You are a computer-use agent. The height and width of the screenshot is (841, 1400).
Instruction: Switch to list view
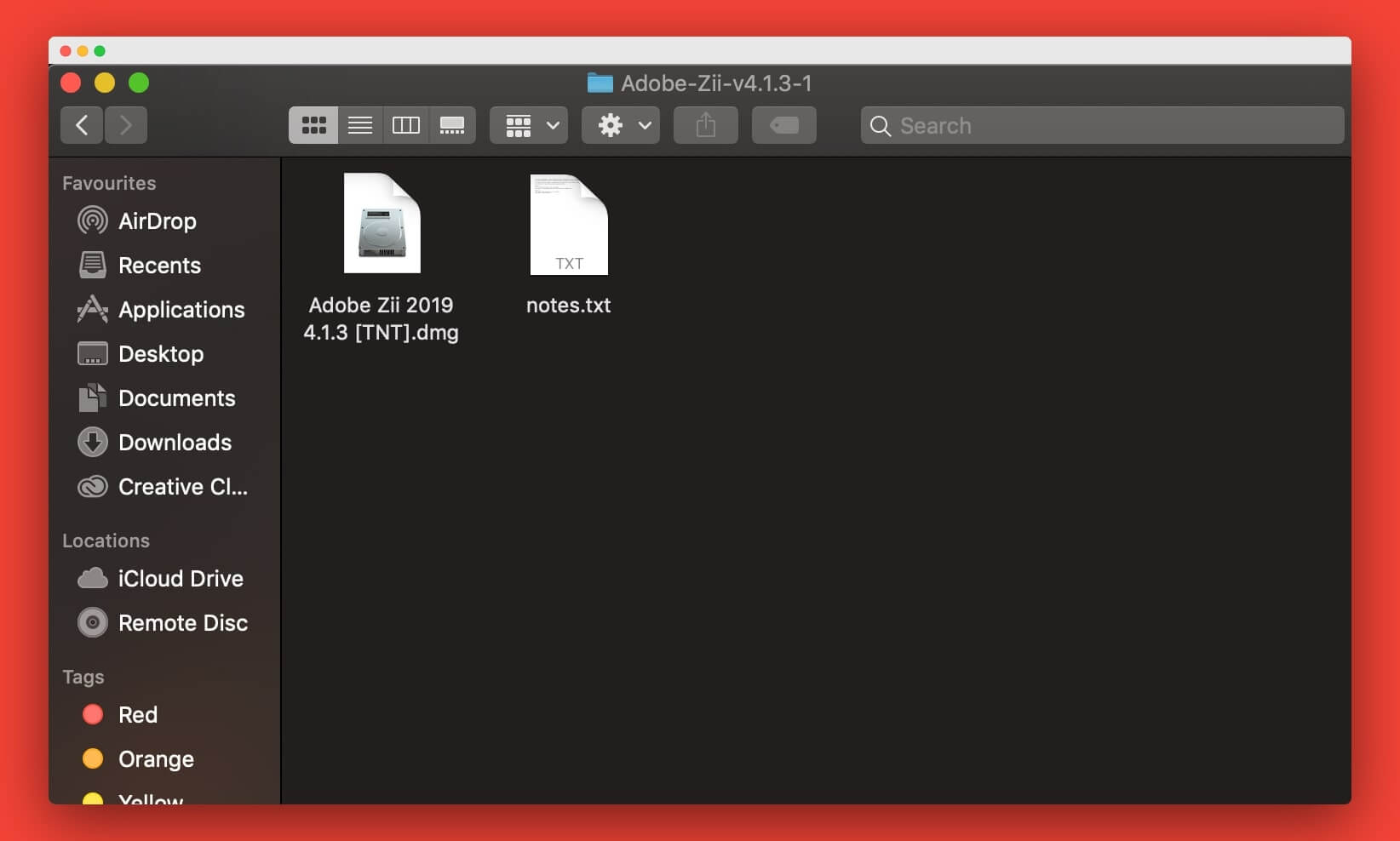360,125
